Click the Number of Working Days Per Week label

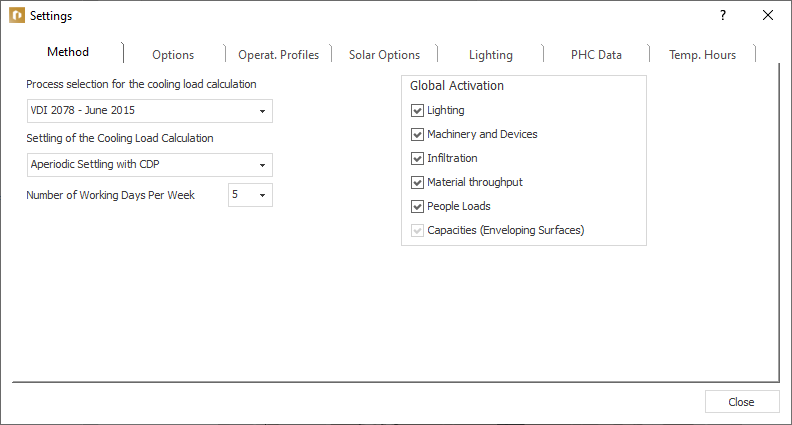pyautogui.click(x=111, y=195)
